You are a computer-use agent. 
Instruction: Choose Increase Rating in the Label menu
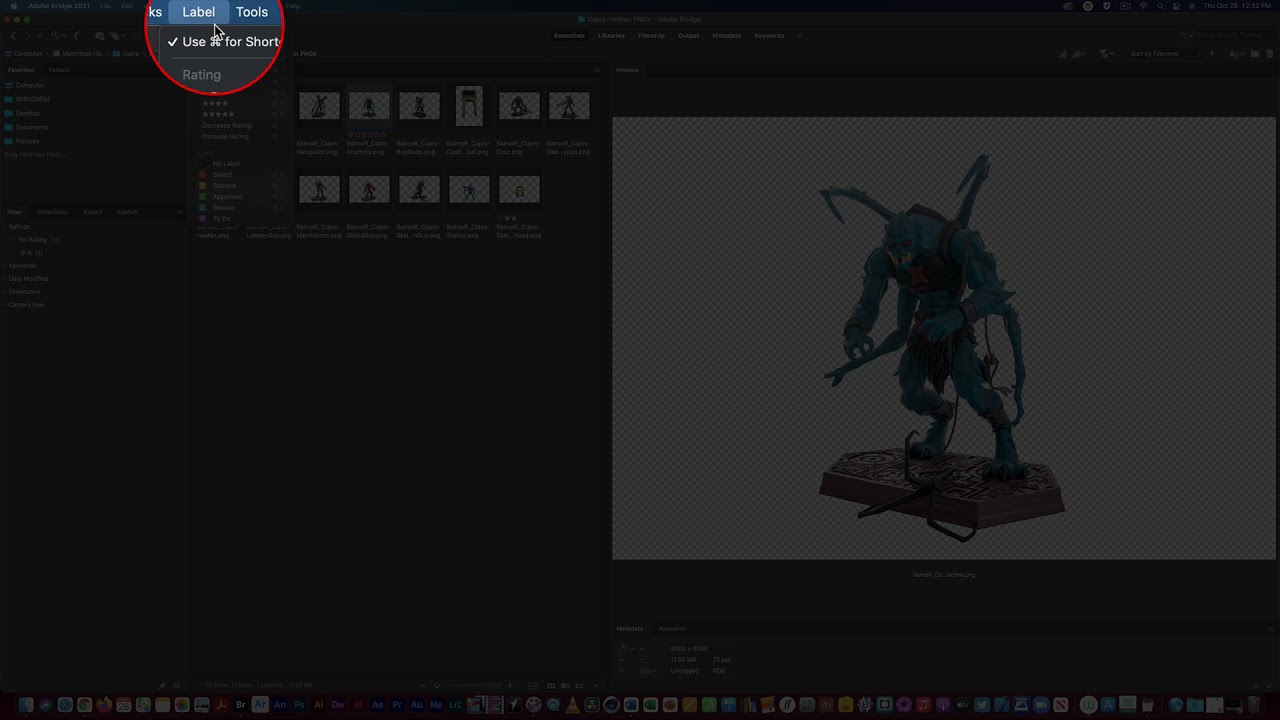(226, 136)
